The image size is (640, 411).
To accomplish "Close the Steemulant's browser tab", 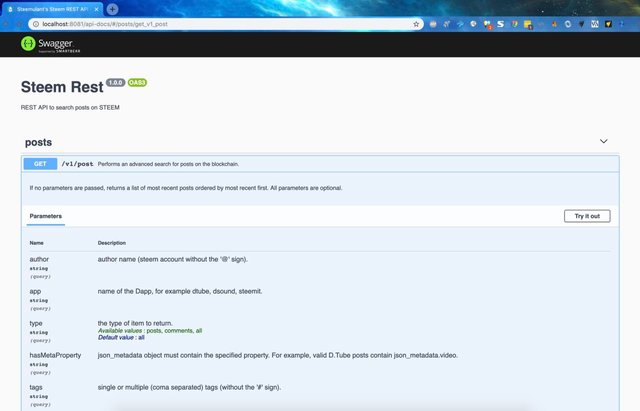I will (x=96, y=8).
